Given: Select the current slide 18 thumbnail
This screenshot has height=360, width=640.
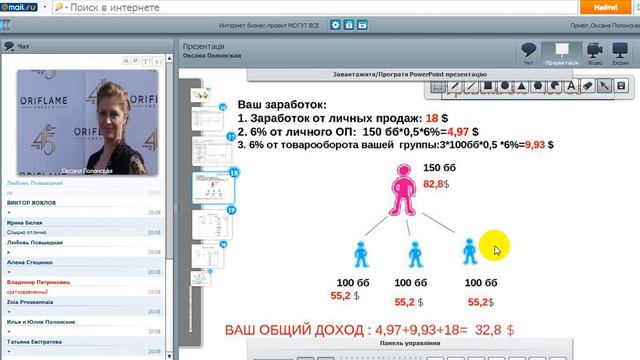Looking at the screenshot, I should (213, 187).
